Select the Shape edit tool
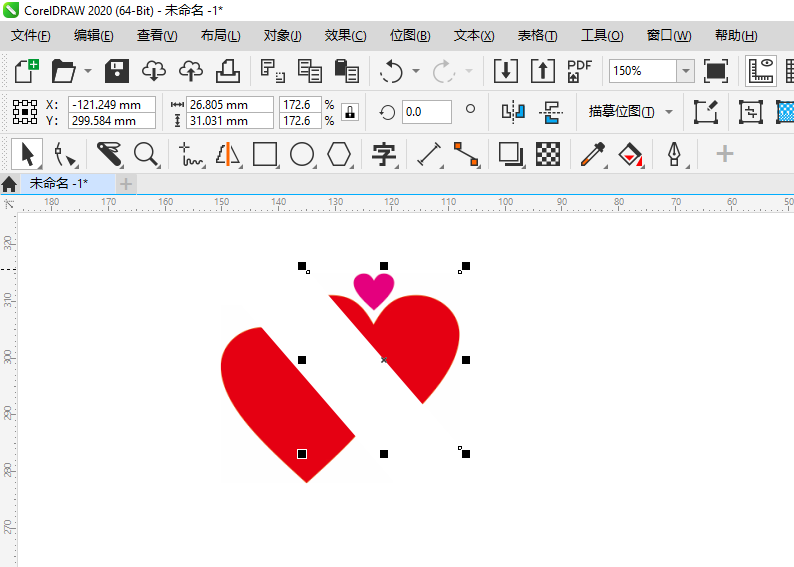Viewport: 794px width, 567px height. 65,154
